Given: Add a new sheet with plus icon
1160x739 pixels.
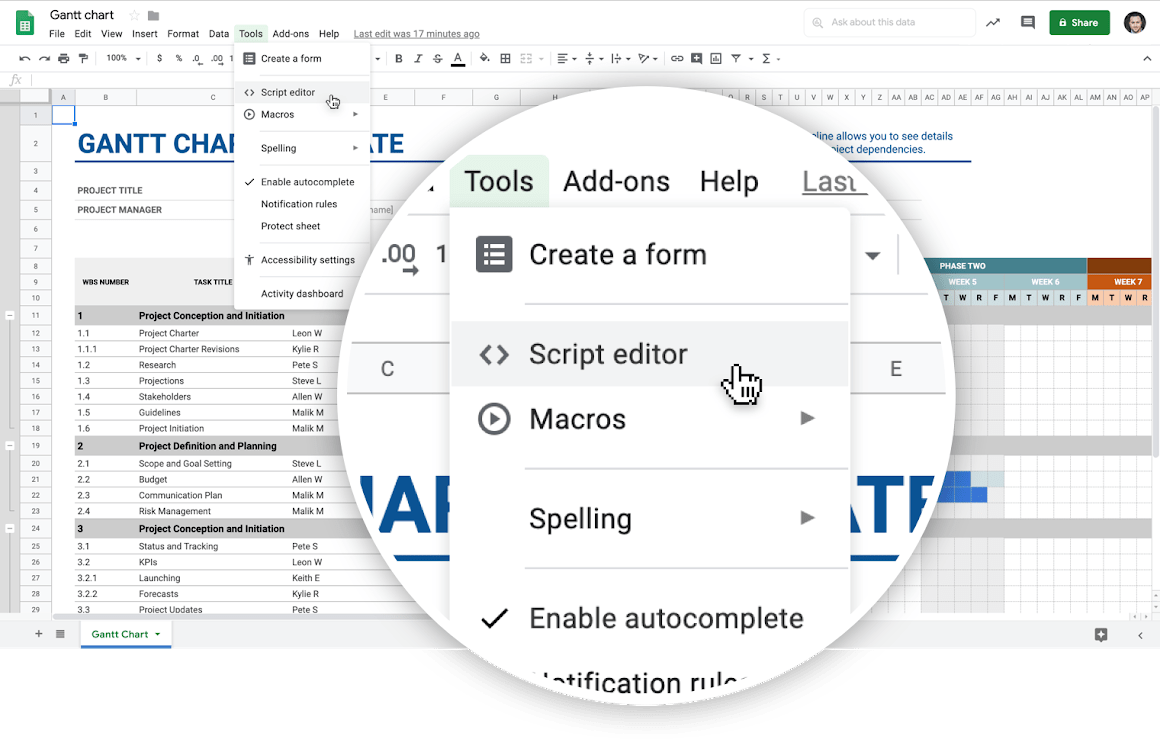Looking at the screenshot, I should [x=39, y=634].
